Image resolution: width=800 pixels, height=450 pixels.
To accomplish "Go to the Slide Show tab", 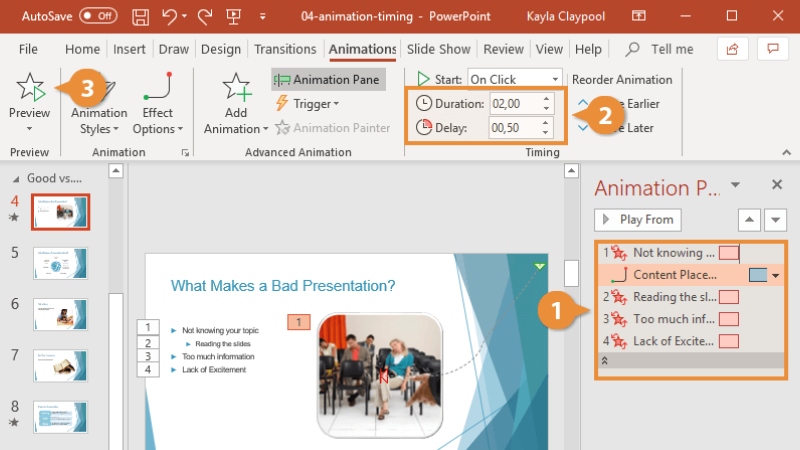I will (x=438, y=49).
